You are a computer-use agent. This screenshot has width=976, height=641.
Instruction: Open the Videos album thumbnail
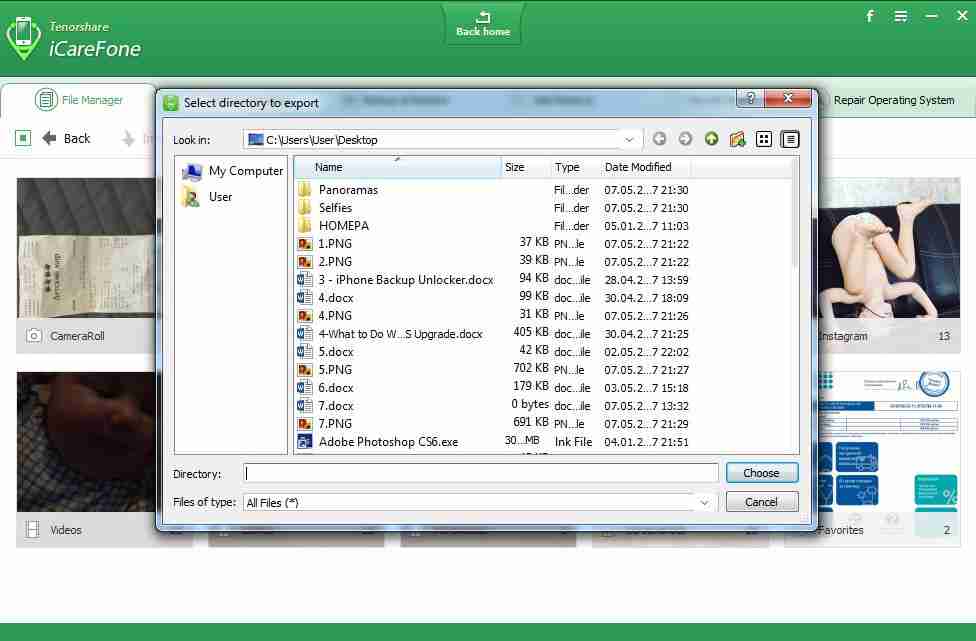click(86, 442)
